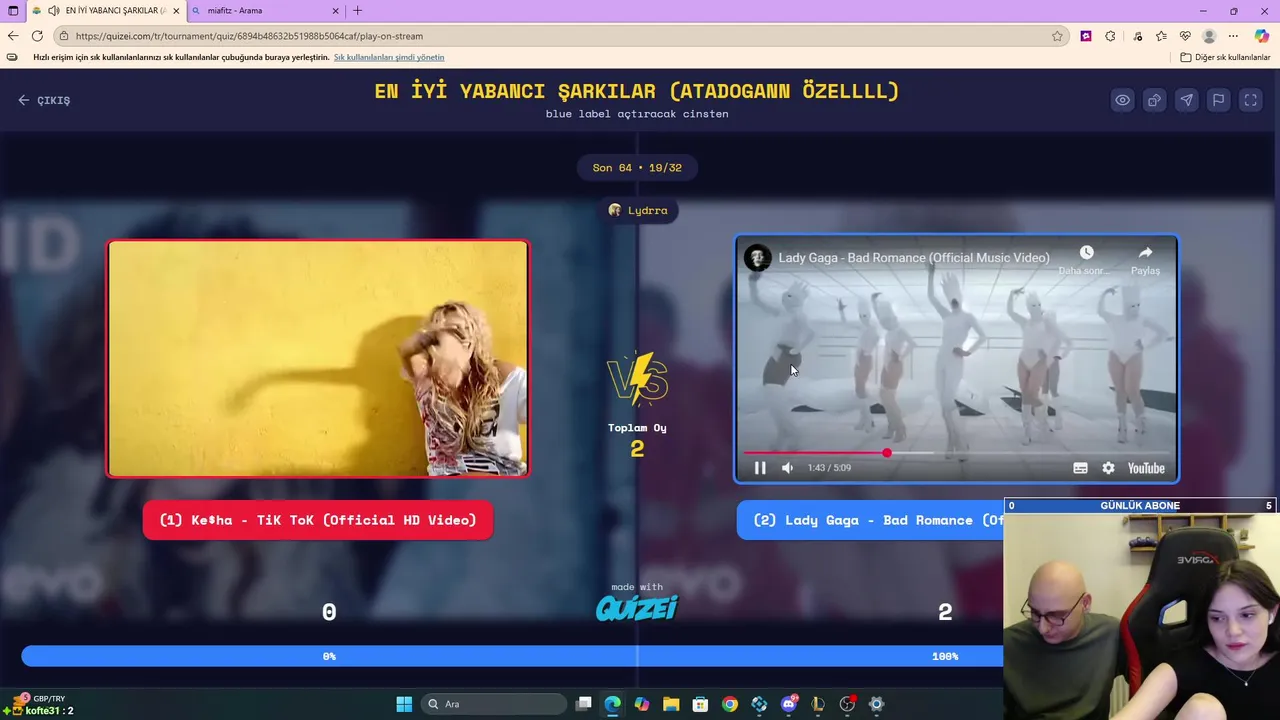The height and width of the screenshot is (720, 1280).
Task: Click the taskbar Ara search box
Action: 495,704
